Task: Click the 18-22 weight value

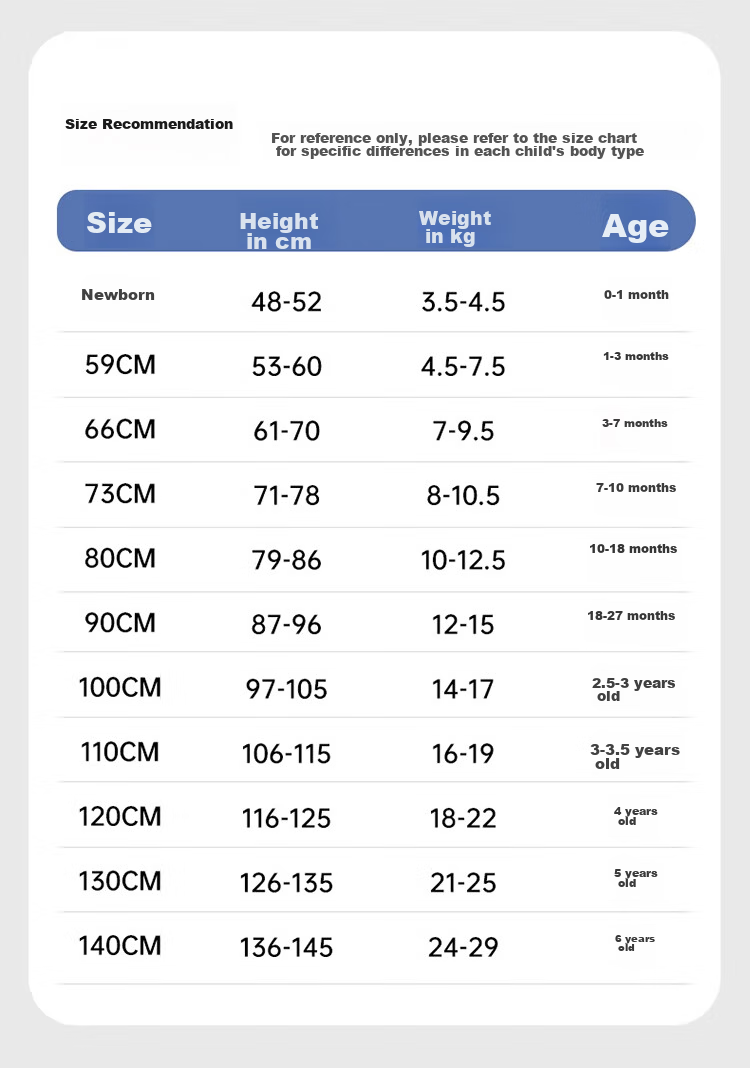Action: click(x=463, y=818)
